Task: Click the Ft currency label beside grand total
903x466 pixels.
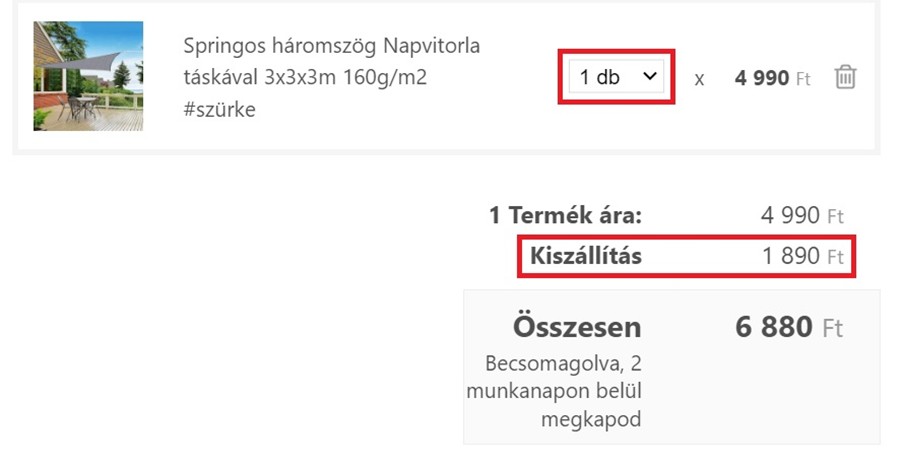Action: (833, 328)
